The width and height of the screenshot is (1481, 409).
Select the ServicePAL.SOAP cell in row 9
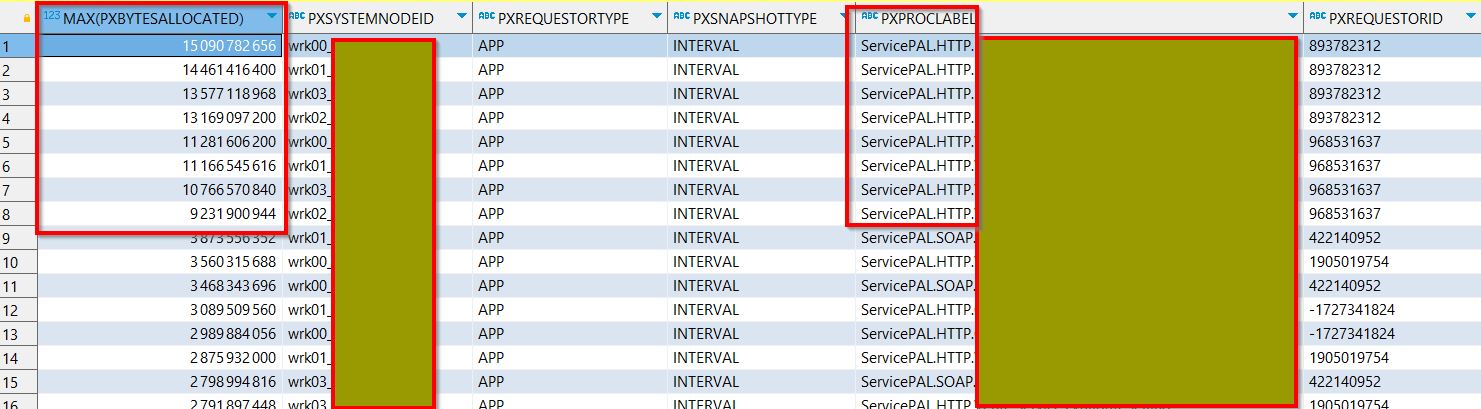pos(915,238)
